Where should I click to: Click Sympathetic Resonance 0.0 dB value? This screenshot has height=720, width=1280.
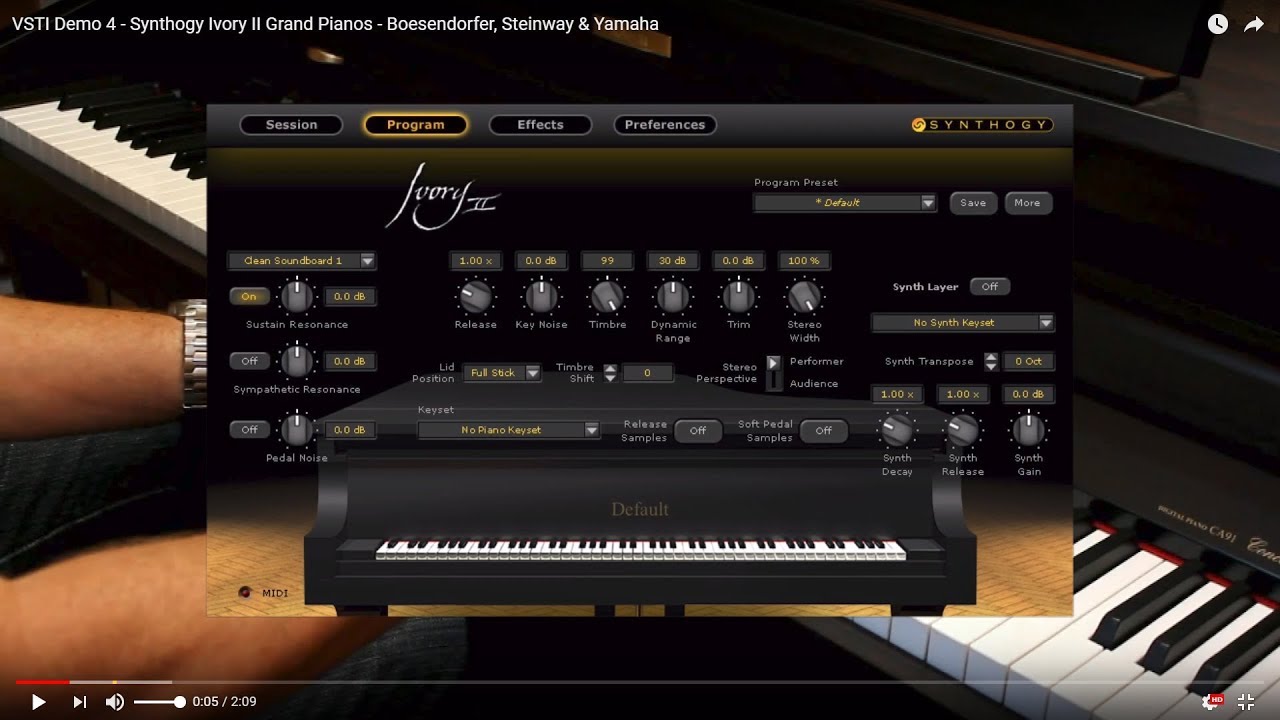click(x=350, y=361)
